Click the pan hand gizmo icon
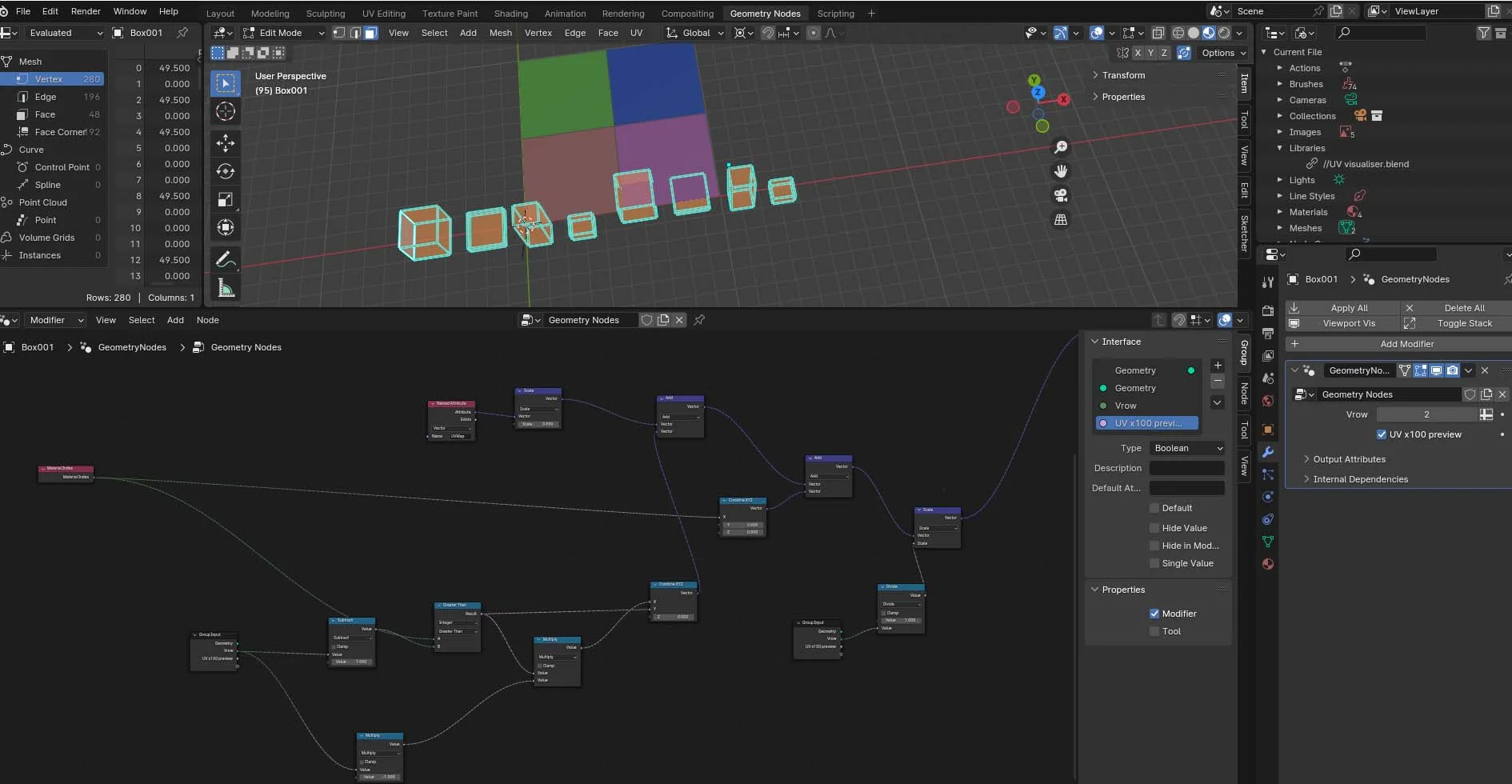This screenshot has height=784, width=1512. tap(1061, 171)
